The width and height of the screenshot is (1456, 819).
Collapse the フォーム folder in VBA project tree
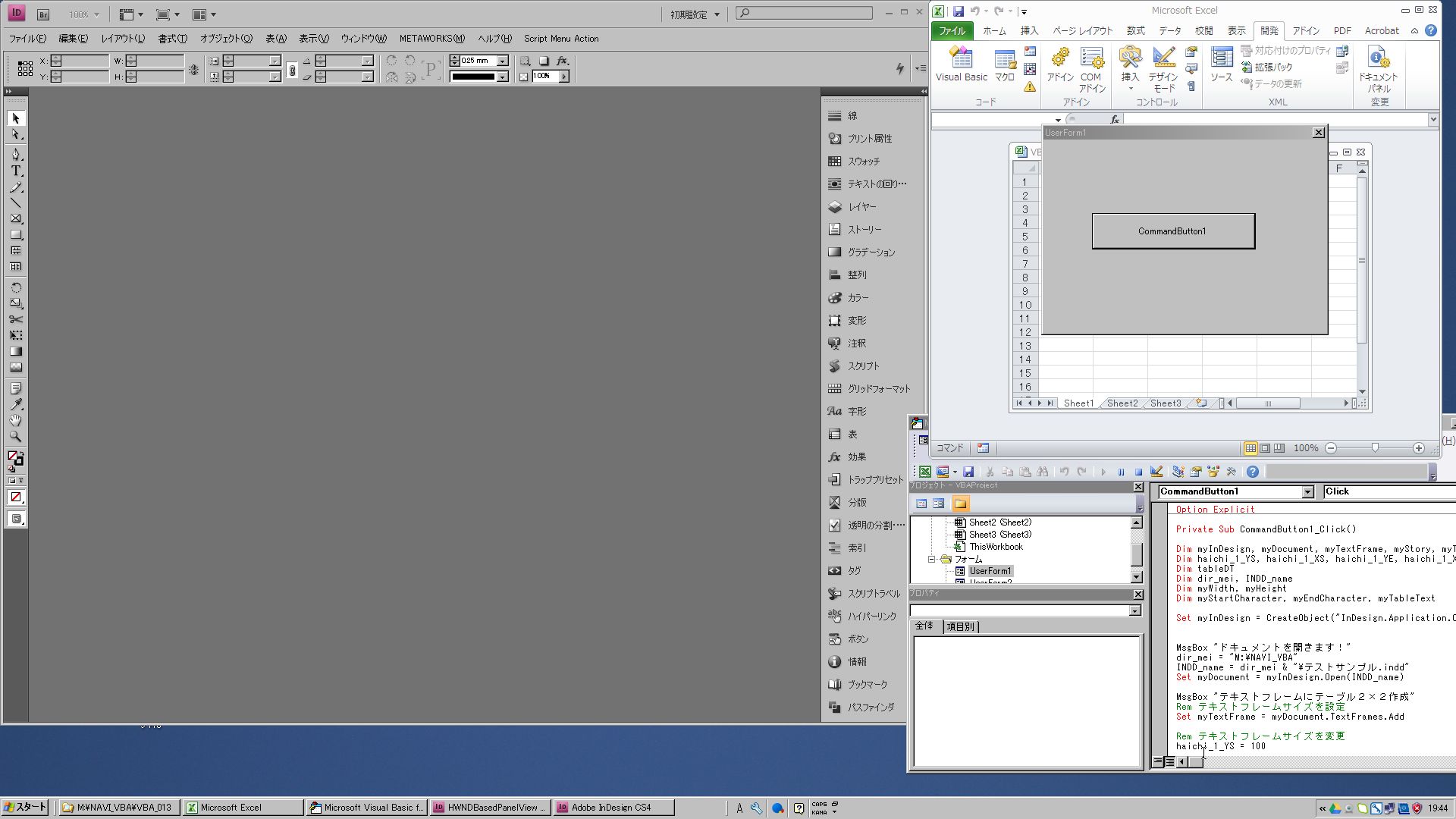click(932, 559)
